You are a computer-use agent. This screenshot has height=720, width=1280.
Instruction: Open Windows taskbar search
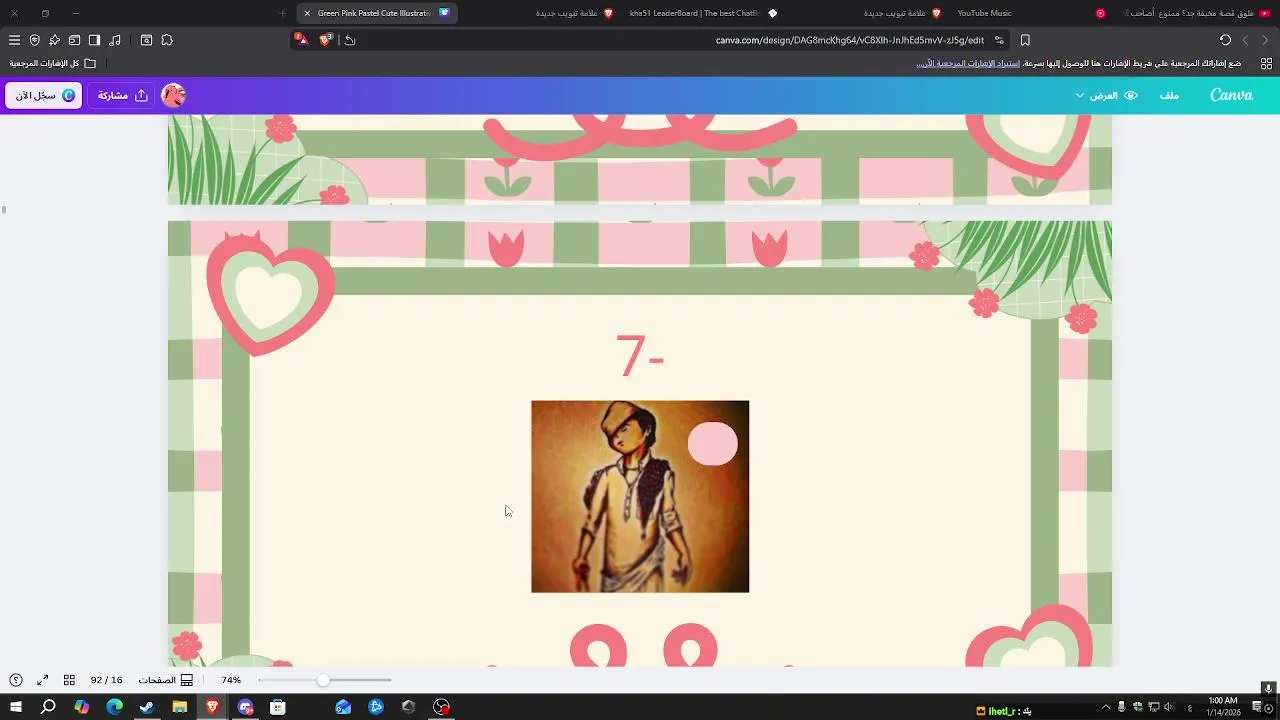click(48, 707)
